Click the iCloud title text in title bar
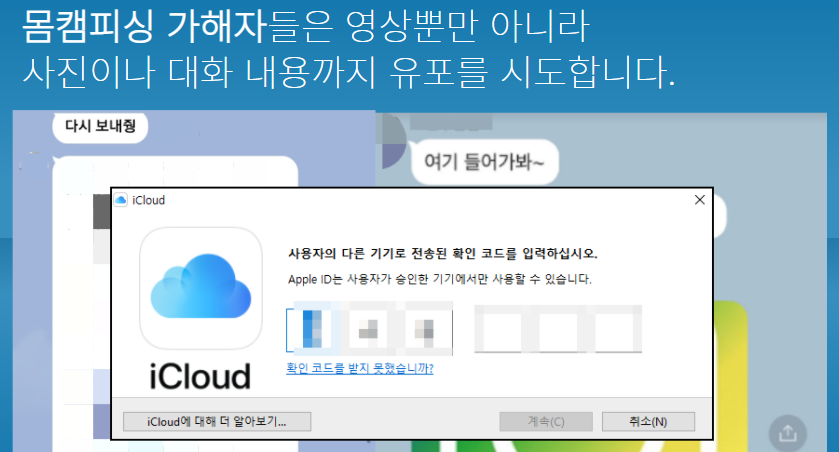Viewport: 839px width, 452px height. pyautogui.click(x=148, y=200)
